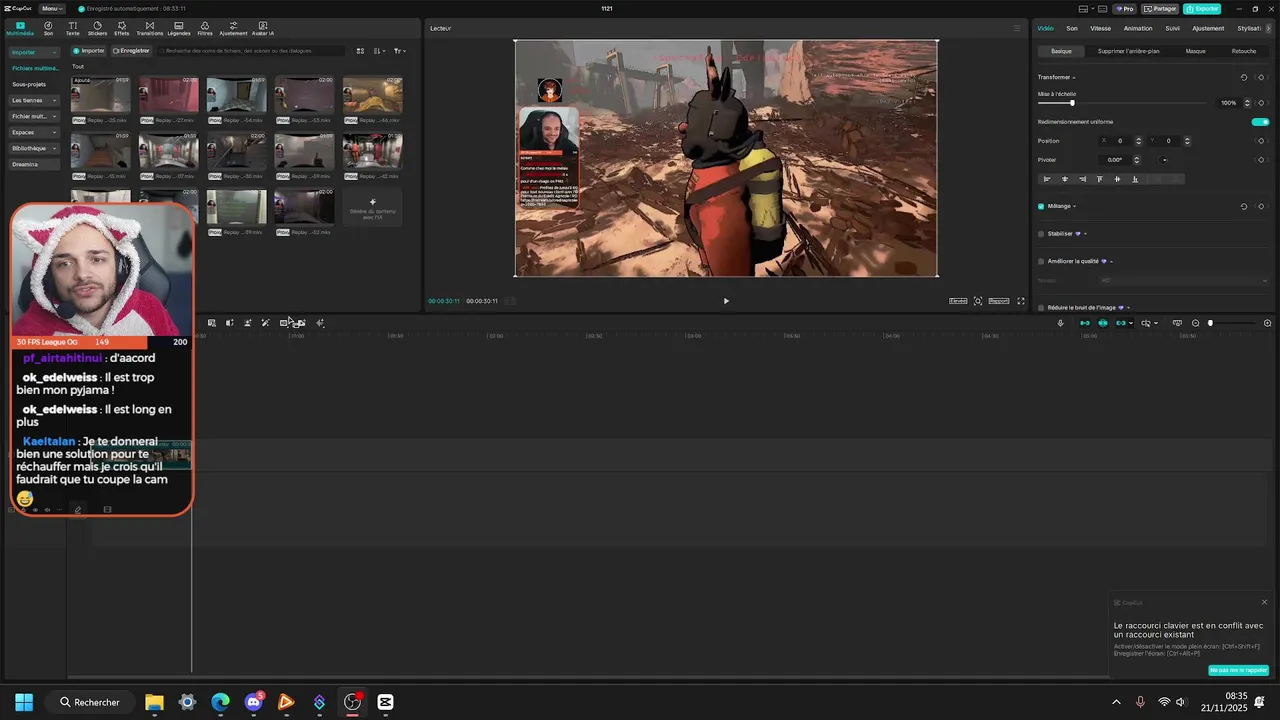Click the microphone voice-over icon in timeline toolbar
The image size is (1280, 720).
pos(1060,323)
